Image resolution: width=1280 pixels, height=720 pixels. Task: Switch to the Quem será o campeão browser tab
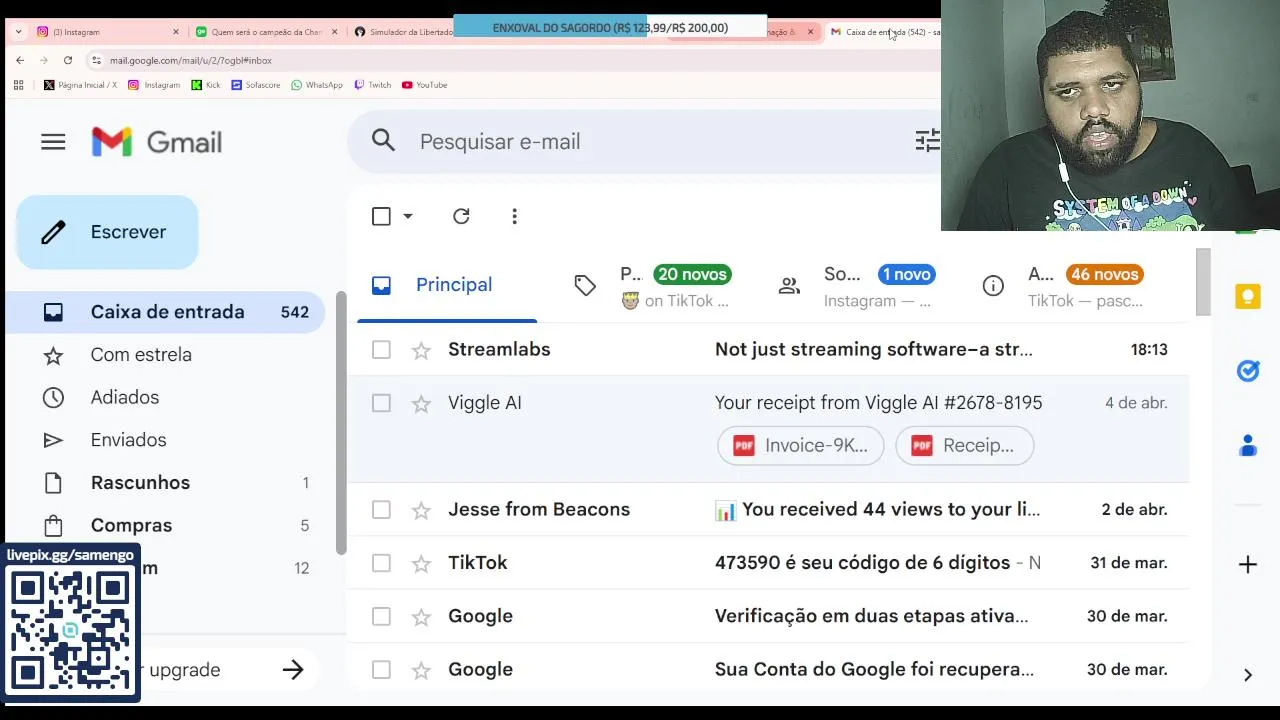coord(266,32)
